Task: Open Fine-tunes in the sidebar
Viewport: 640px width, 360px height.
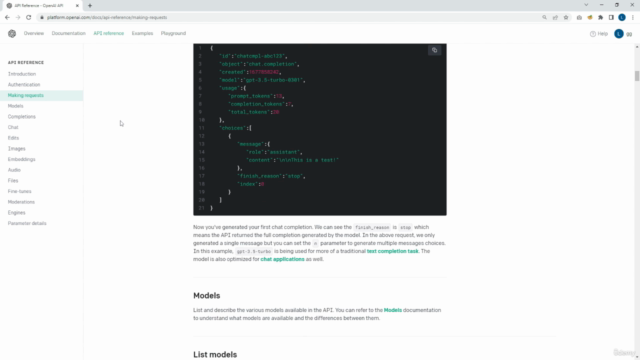Action: tap(20, 191)
